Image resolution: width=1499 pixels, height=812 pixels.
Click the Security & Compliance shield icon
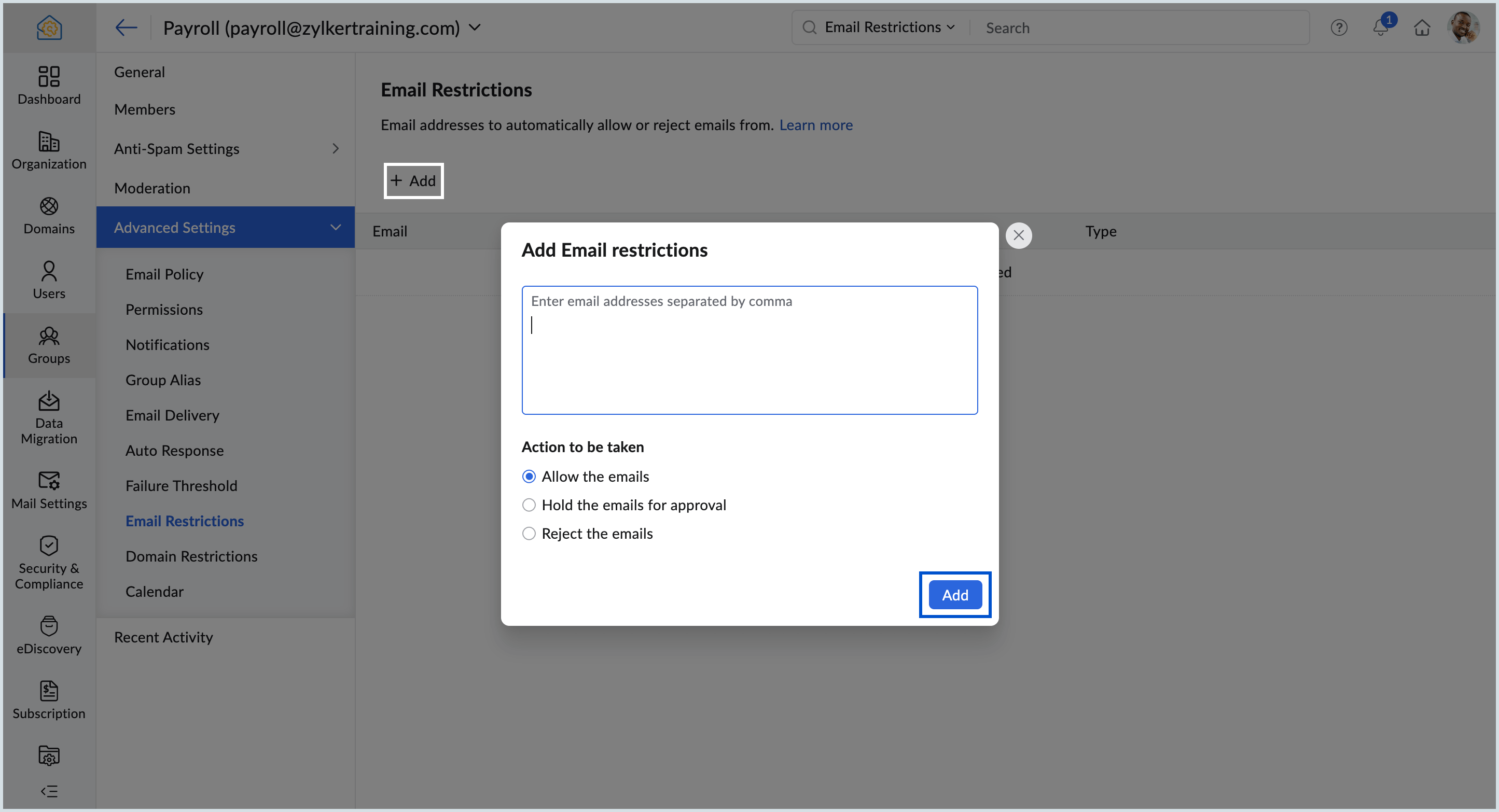(x=49, y=545)
